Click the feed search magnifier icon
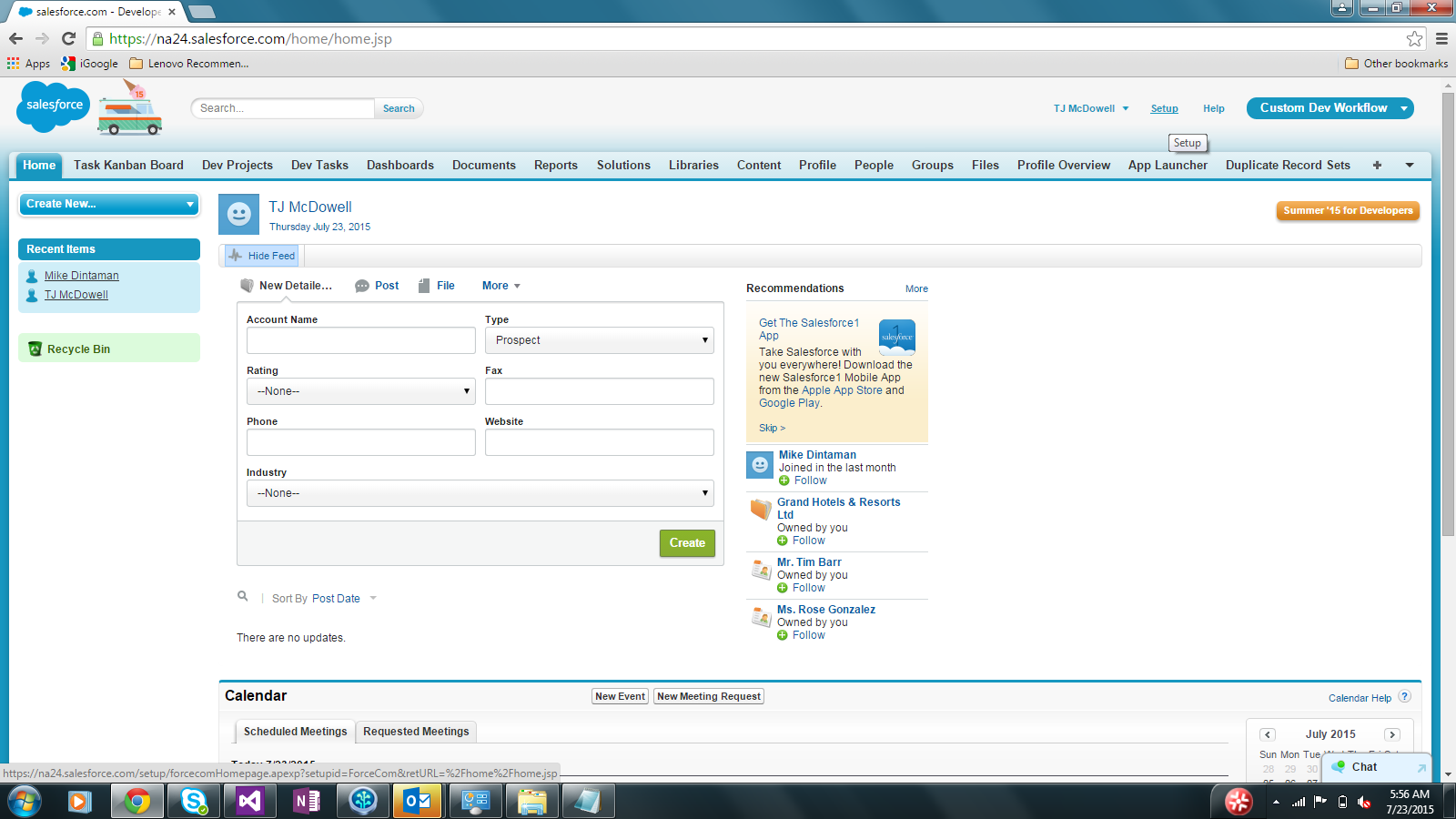This screenshot has height=819, width=1456. coord(242,596)
